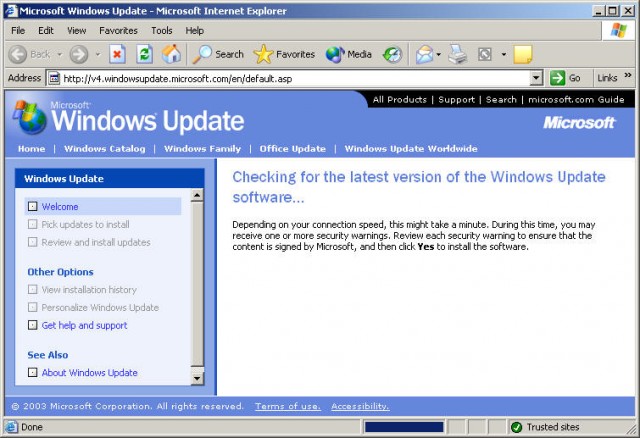Click the Mail envelope icon
This screenshot has height=438, width=640.
coord(424,54)
